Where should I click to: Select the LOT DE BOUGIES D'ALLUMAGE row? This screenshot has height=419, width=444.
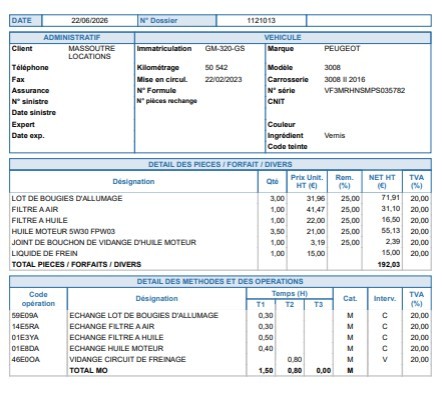pyautogui.click(x=220, y=198)
